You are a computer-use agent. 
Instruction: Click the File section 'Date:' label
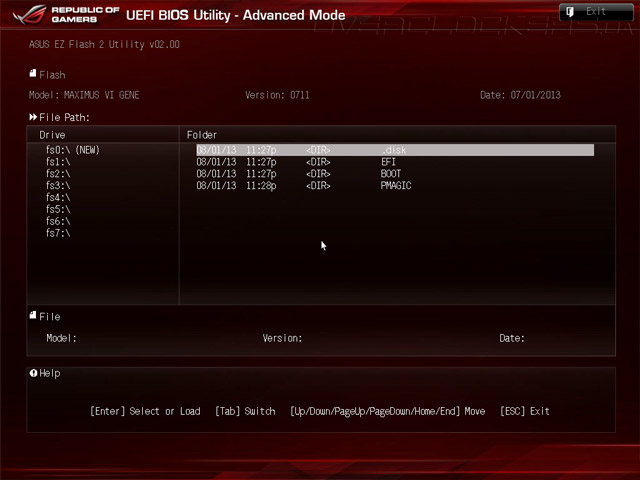click(512, 338)
